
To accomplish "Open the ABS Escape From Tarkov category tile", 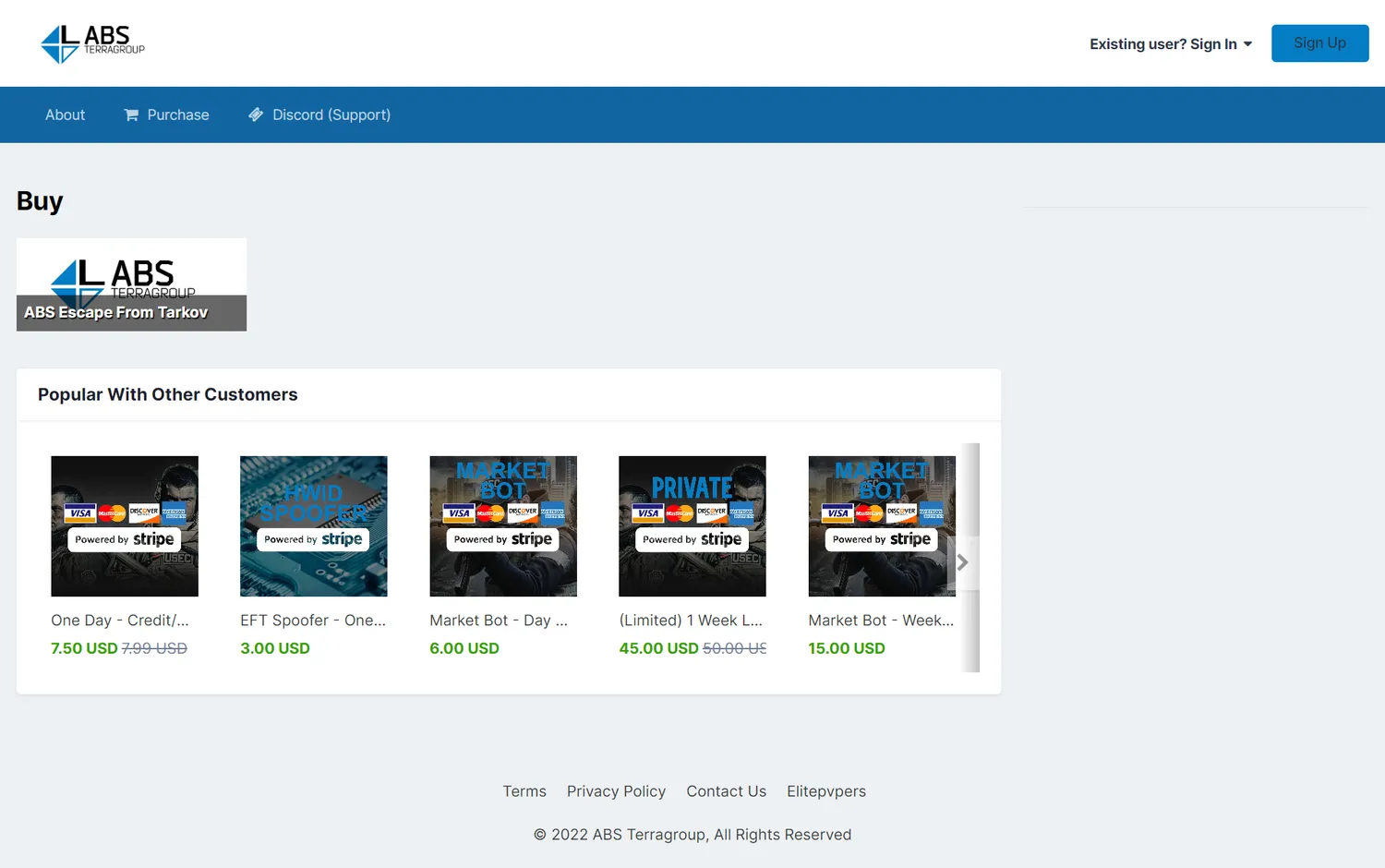I will 131,284.
